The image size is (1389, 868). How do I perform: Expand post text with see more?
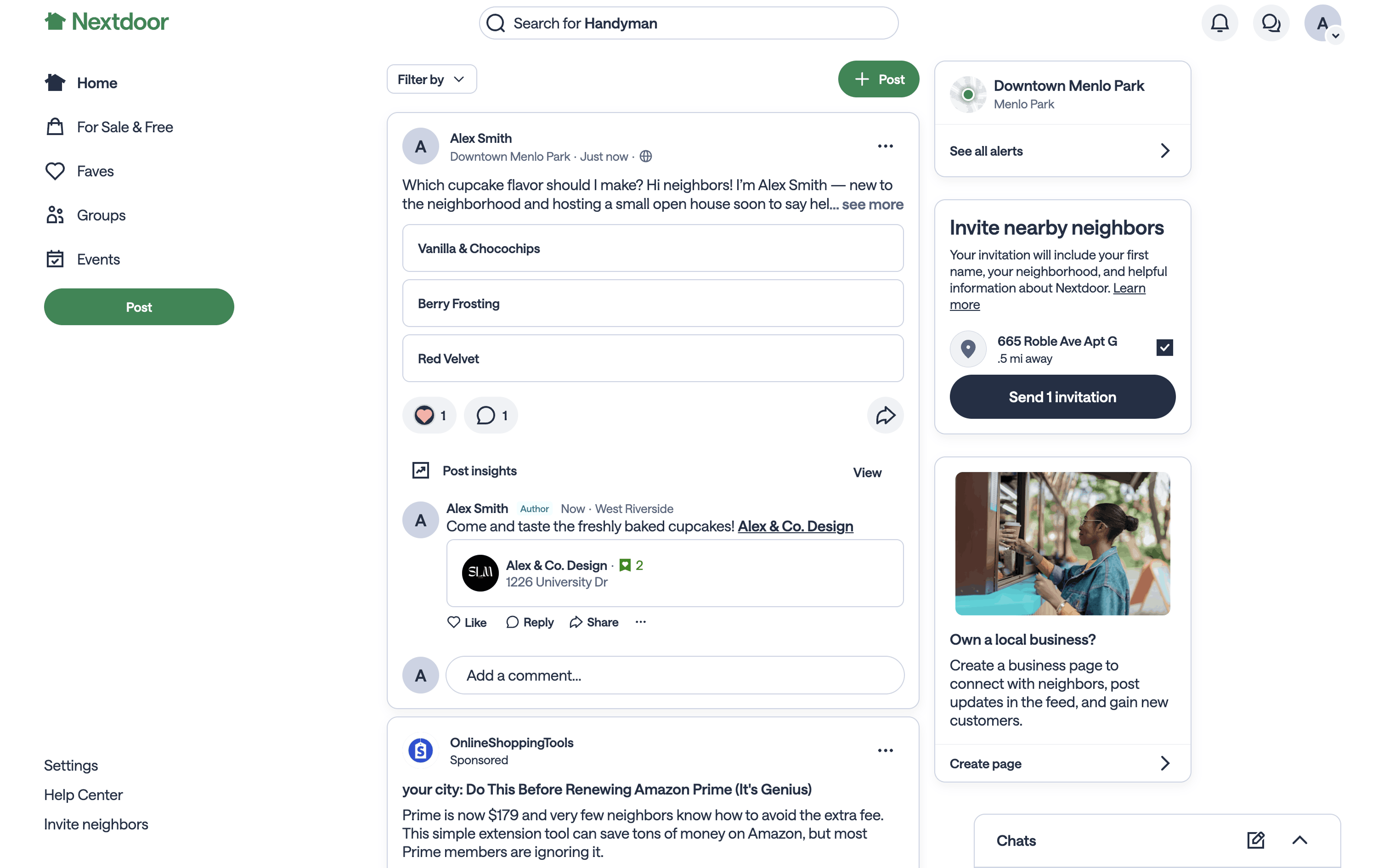tap(872, 204)
